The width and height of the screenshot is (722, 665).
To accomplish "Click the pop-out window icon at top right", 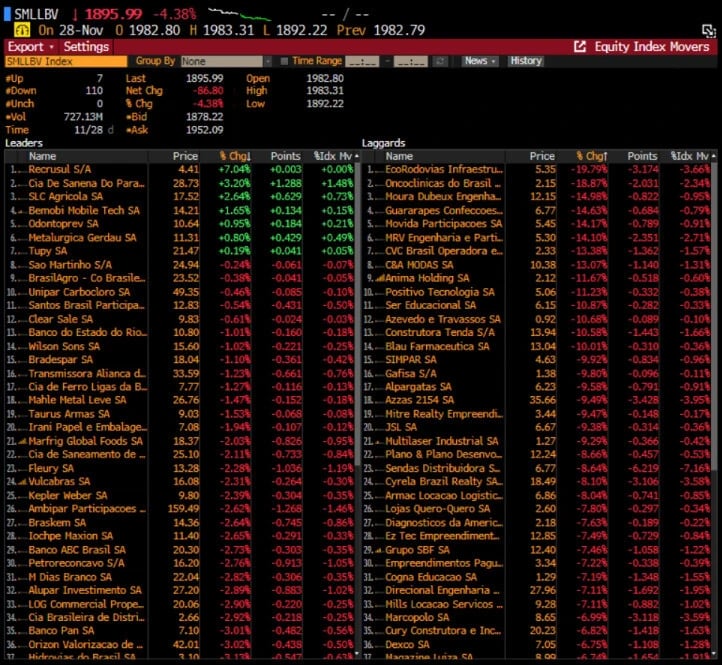I will pyautogui.click(x=709, y=31).
